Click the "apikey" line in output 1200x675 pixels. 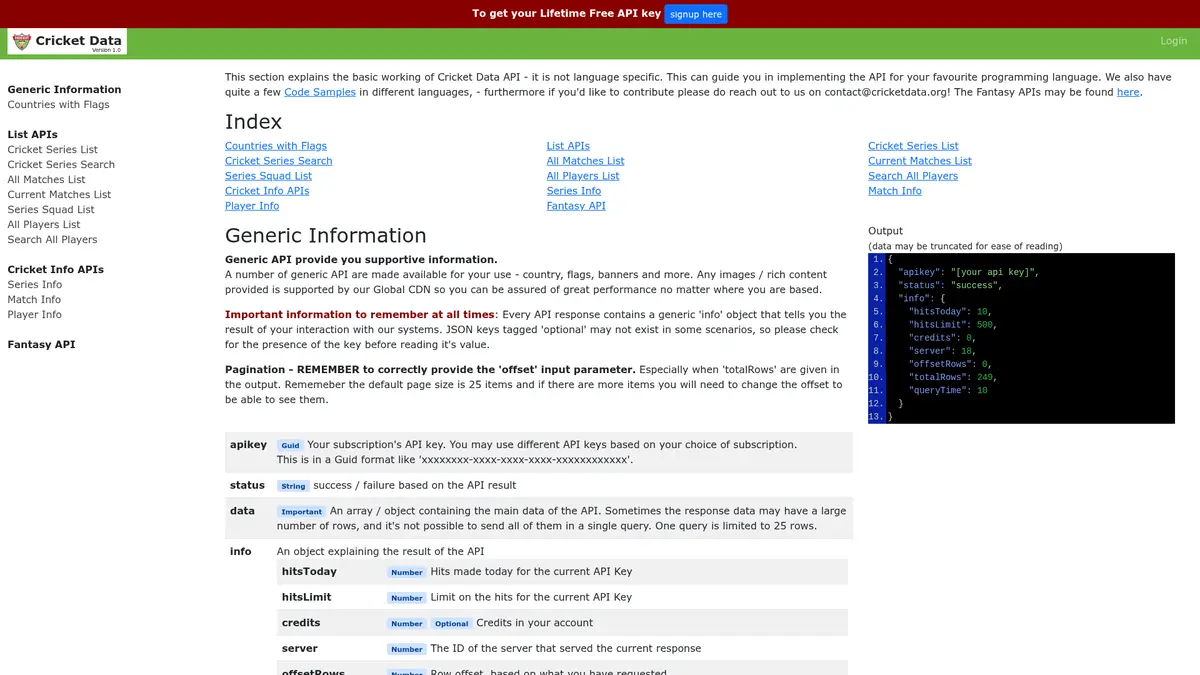970,272
